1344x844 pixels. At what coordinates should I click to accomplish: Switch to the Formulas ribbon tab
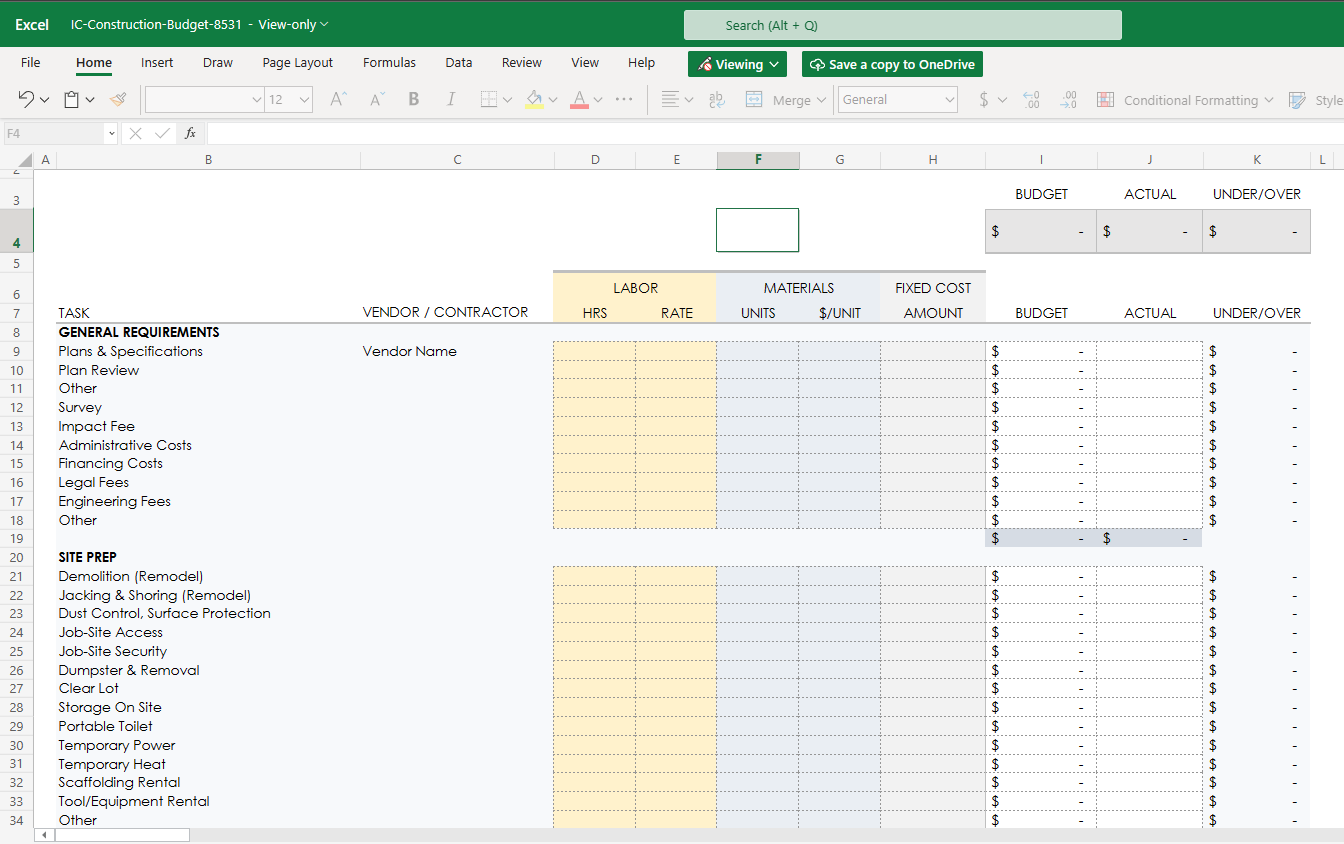[x=389, y=62]
